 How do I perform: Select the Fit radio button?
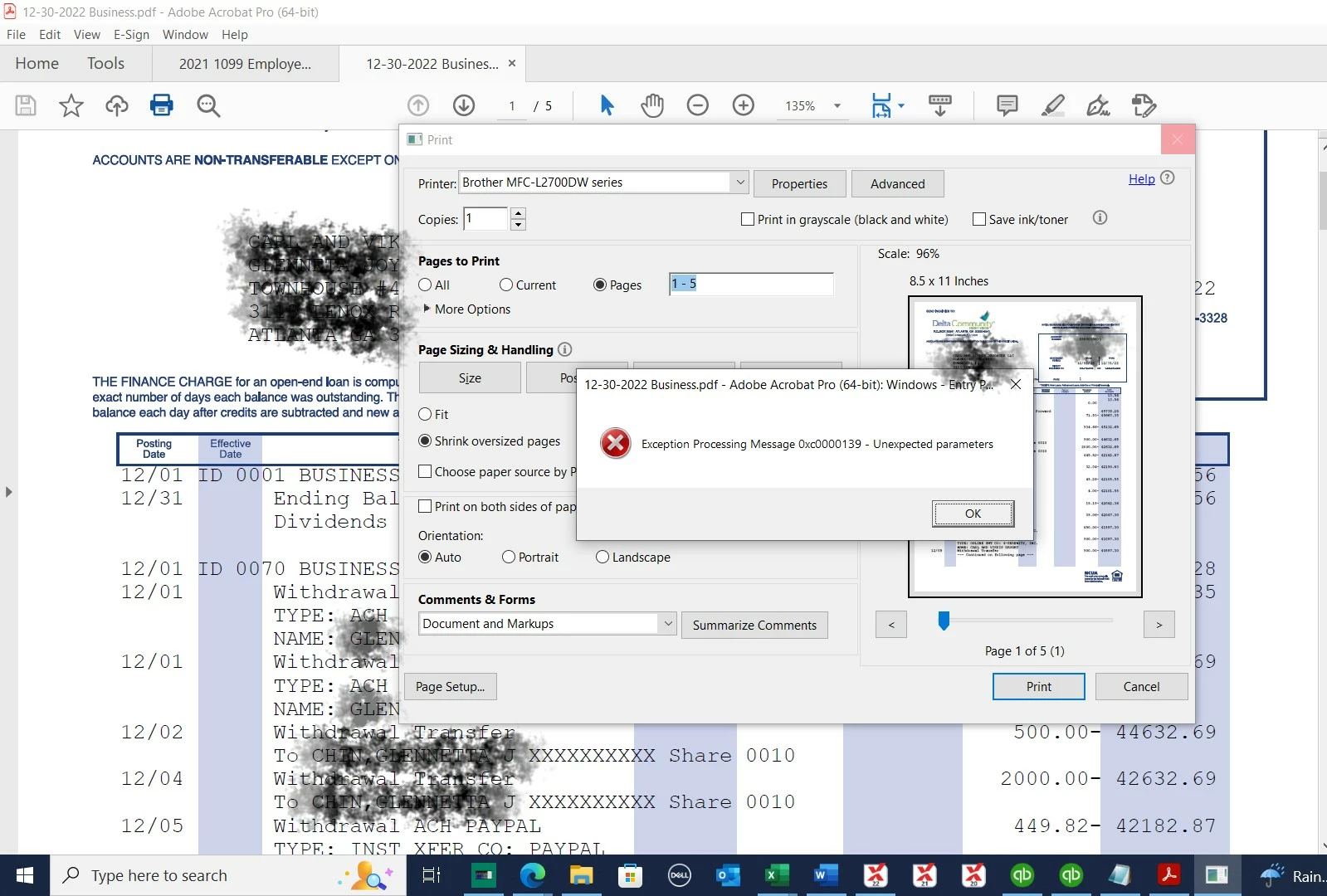[425, 414]
